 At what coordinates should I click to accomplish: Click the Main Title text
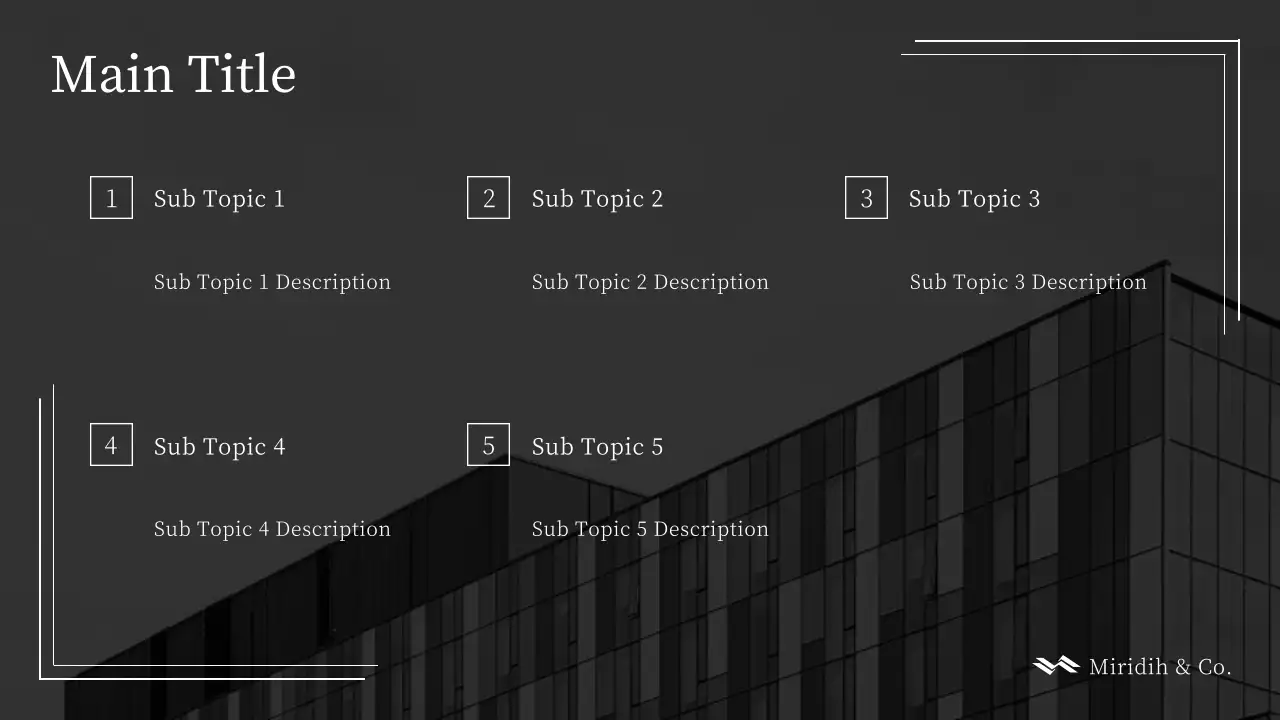coord(173,75)
